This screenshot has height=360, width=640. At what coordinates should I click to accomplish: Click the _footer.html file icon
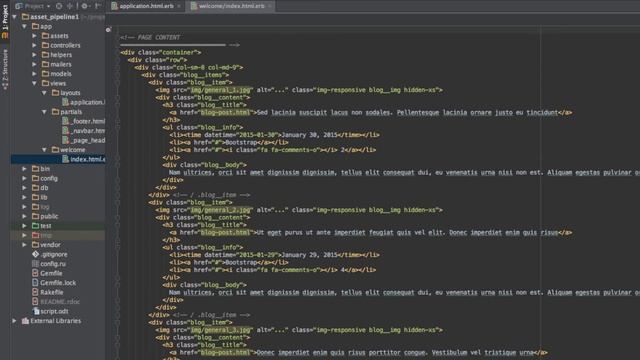[x=65, y=121]
